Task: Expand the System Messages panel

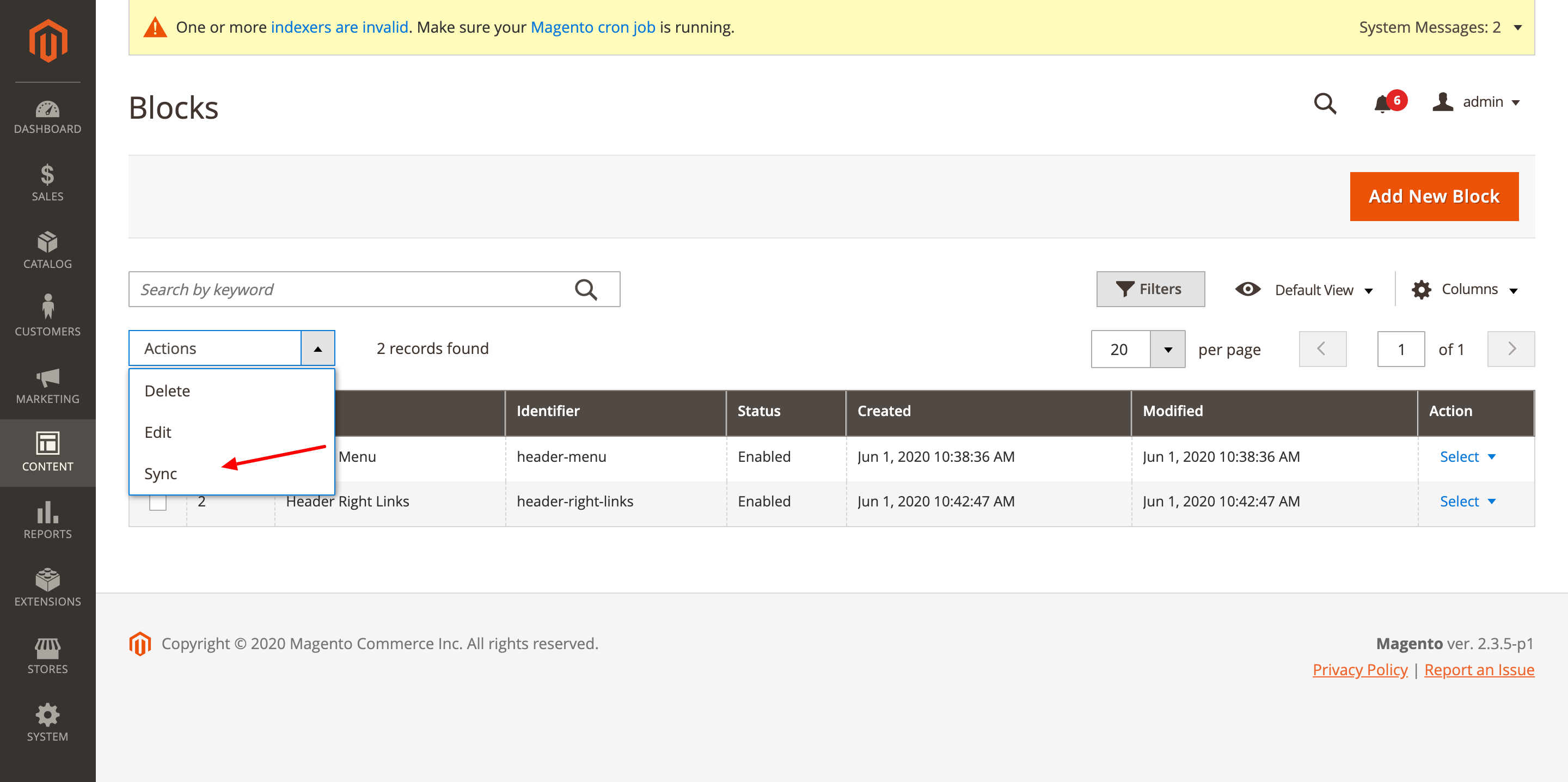Action: pos(1440,27)
